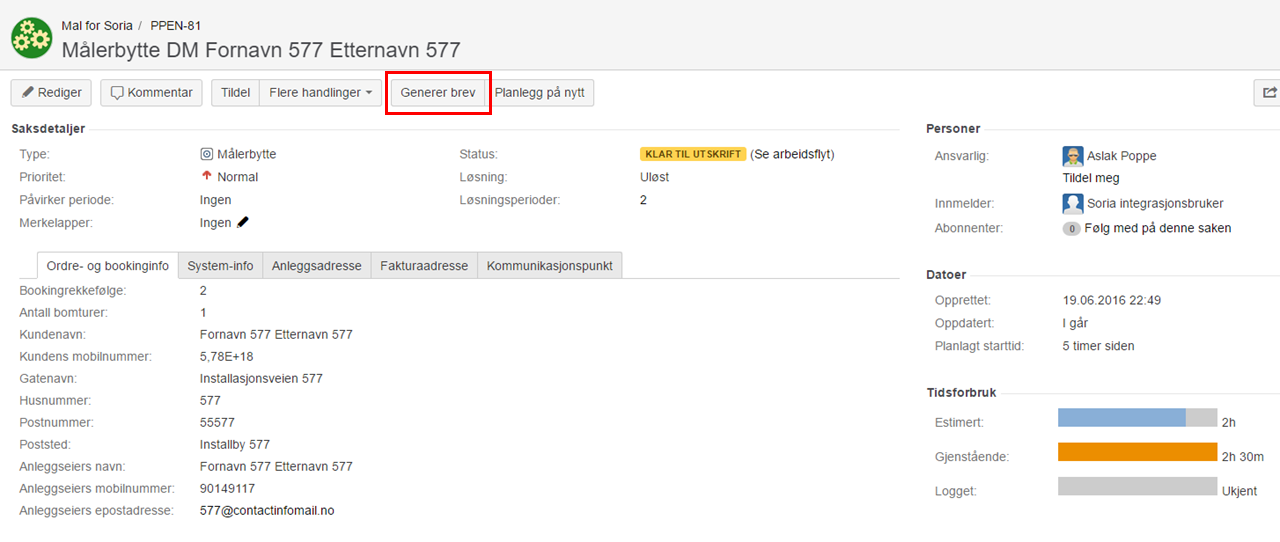Viewport: 1280px width, 542px height.
Task: Click the abonnenter count badge
Action: [x=1071, y=228]
